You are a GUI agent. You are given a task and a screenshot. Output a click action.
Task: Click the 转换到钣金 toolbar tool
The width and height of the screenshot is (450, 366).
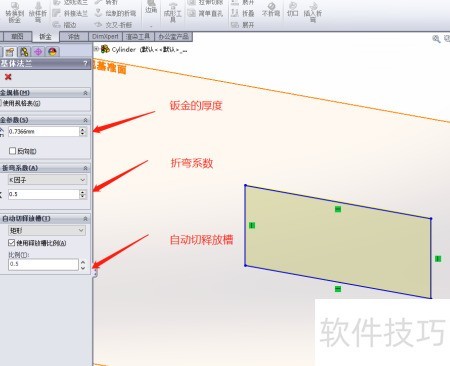click(15, 12)
